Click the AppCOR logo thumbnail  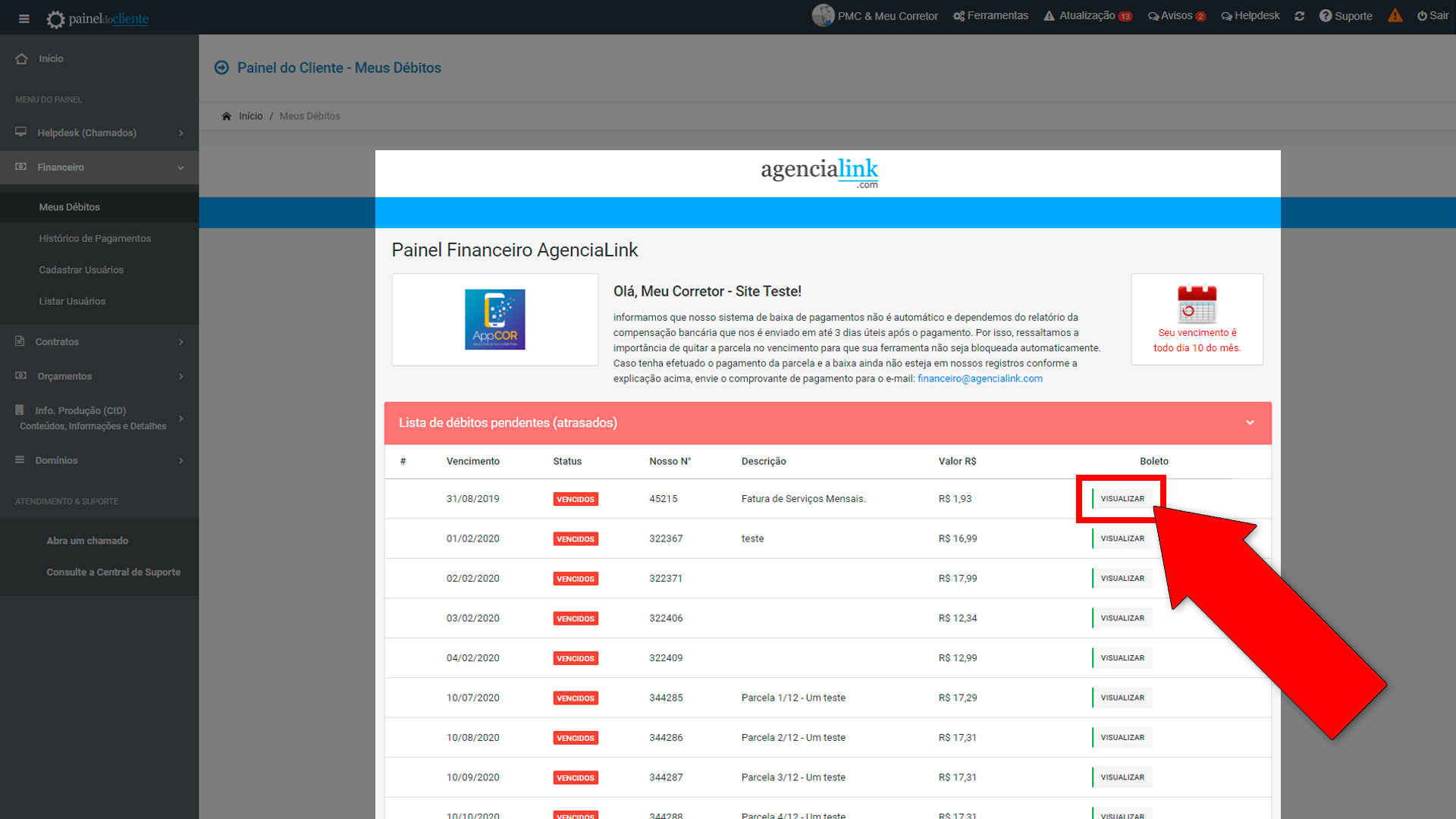point(494,319)
